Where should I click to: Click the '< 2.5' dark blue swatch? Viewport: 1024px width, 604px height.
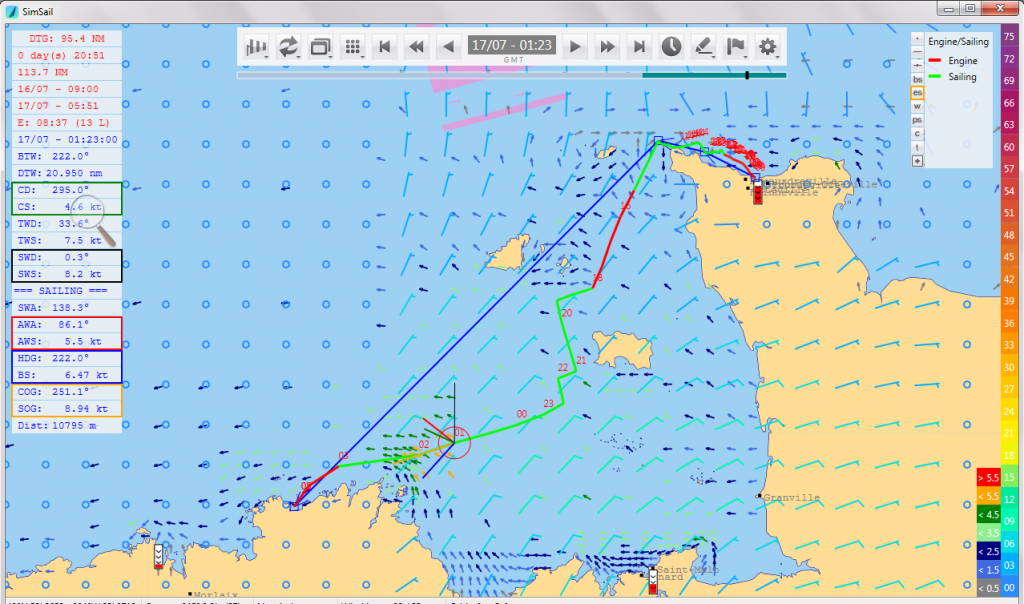[x=989, y=552]
